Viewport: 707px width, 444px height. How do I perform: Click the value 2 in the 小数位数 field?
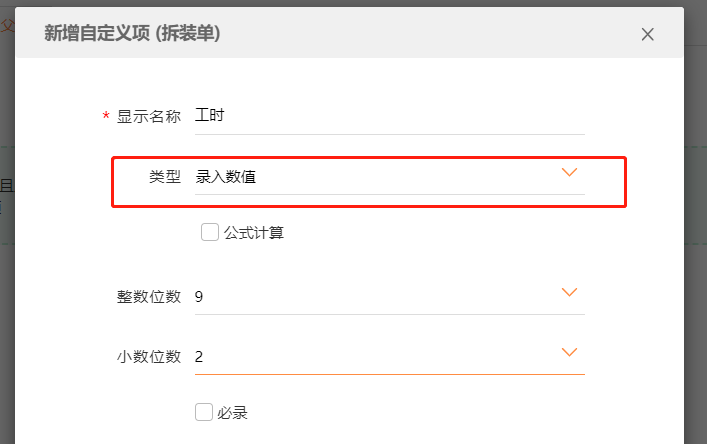200,356
